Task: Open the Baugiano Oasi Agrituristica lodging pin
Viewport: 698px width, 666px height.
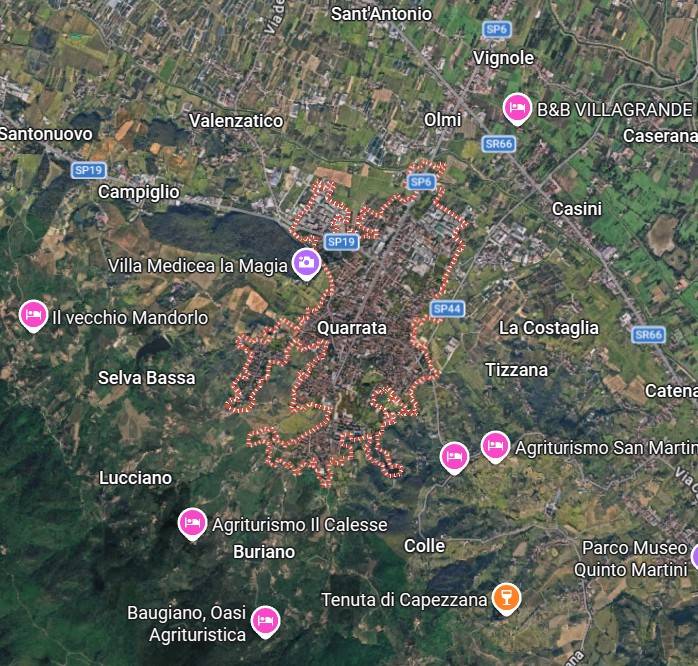Action: (265, 621)
